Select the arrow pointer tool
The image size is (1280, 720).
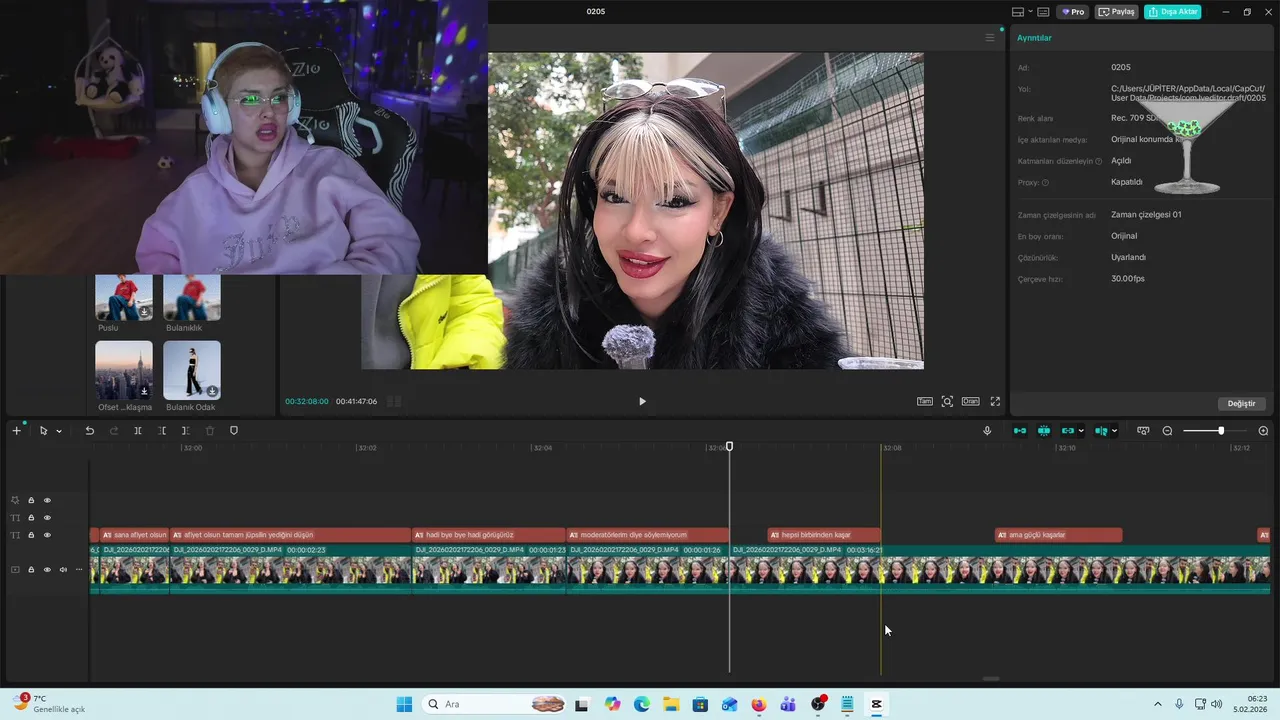43,431
